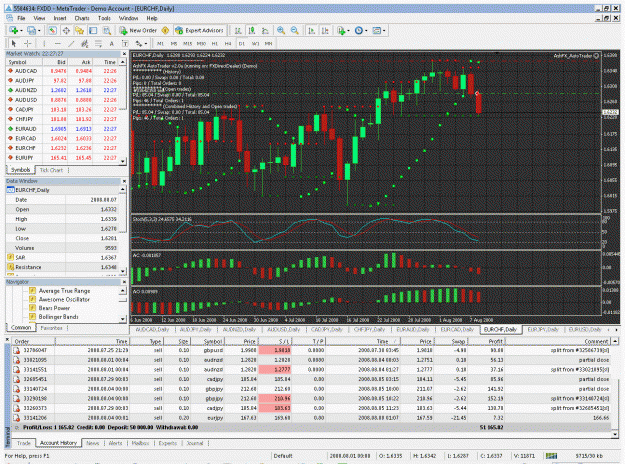Open the Journal tab in the Terminal
The width and height of the screenshot is (625, 464).
(195, 443)
